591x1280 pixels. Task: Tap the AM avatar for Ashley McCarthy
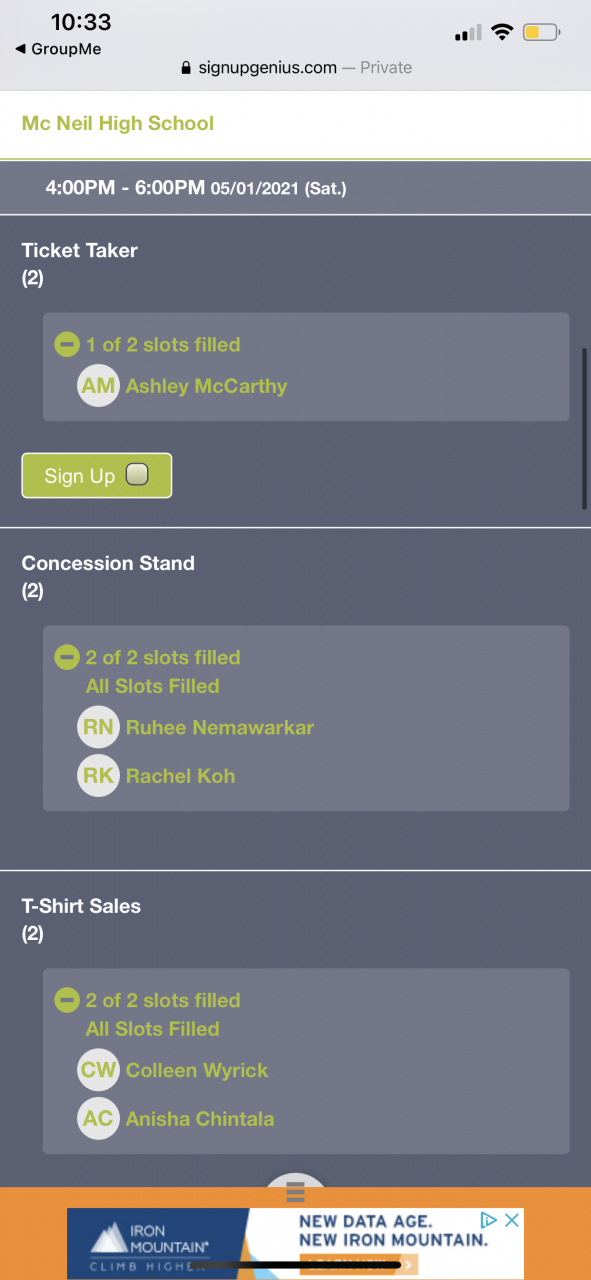pyautogui.click(x=98, y=386)
